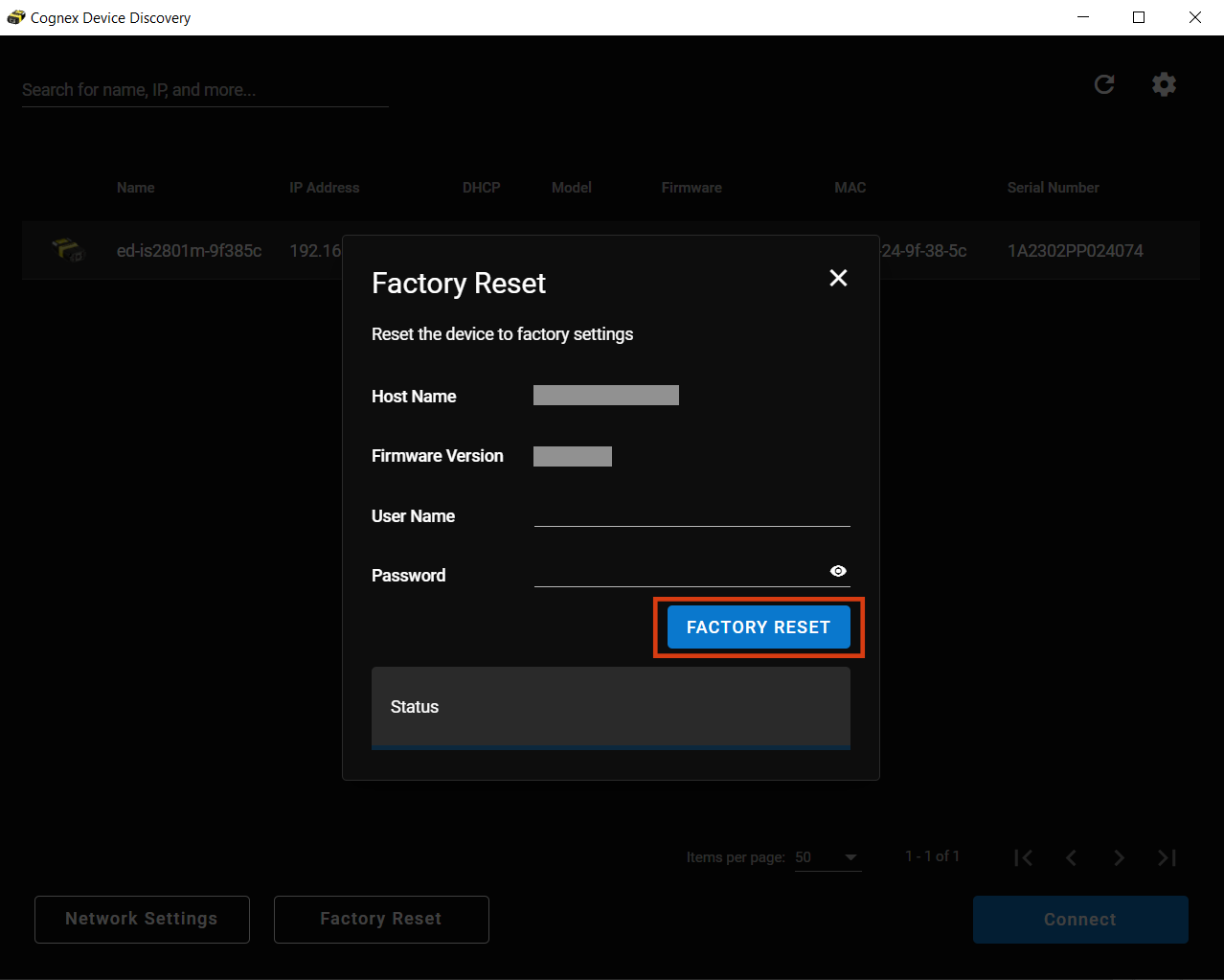1224x980 pixels.
Task: Go to next page of results
Action: (1119, 857)
